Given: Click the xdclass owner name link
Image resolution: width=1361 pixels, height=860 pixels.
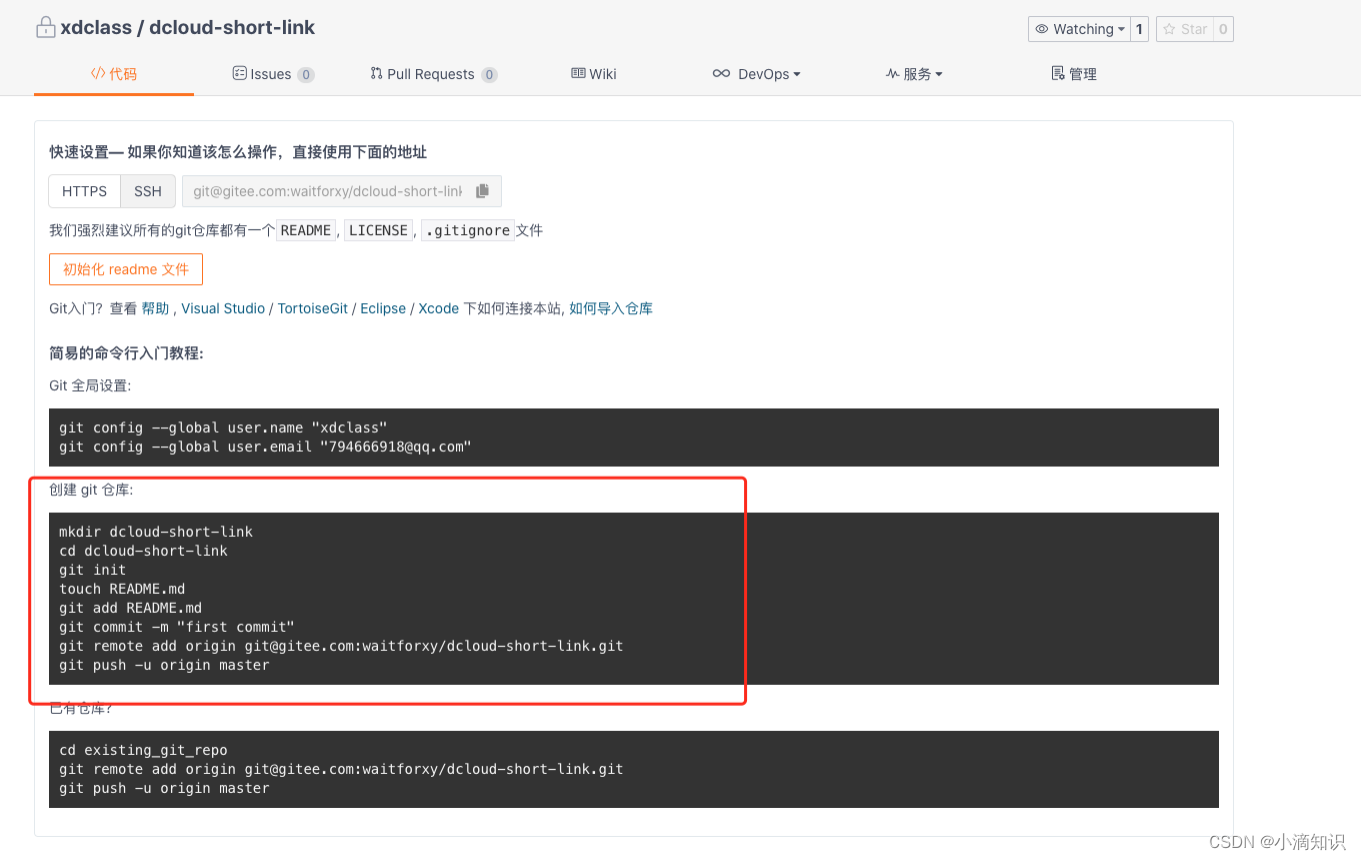Looking at the screenshot, I should (96, 28).
